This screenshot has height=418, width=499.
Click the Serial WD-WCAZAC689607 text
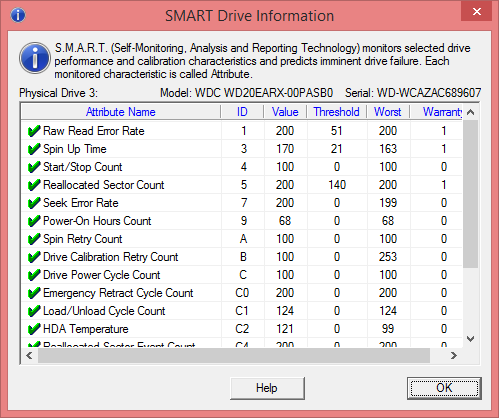point(413,93)
